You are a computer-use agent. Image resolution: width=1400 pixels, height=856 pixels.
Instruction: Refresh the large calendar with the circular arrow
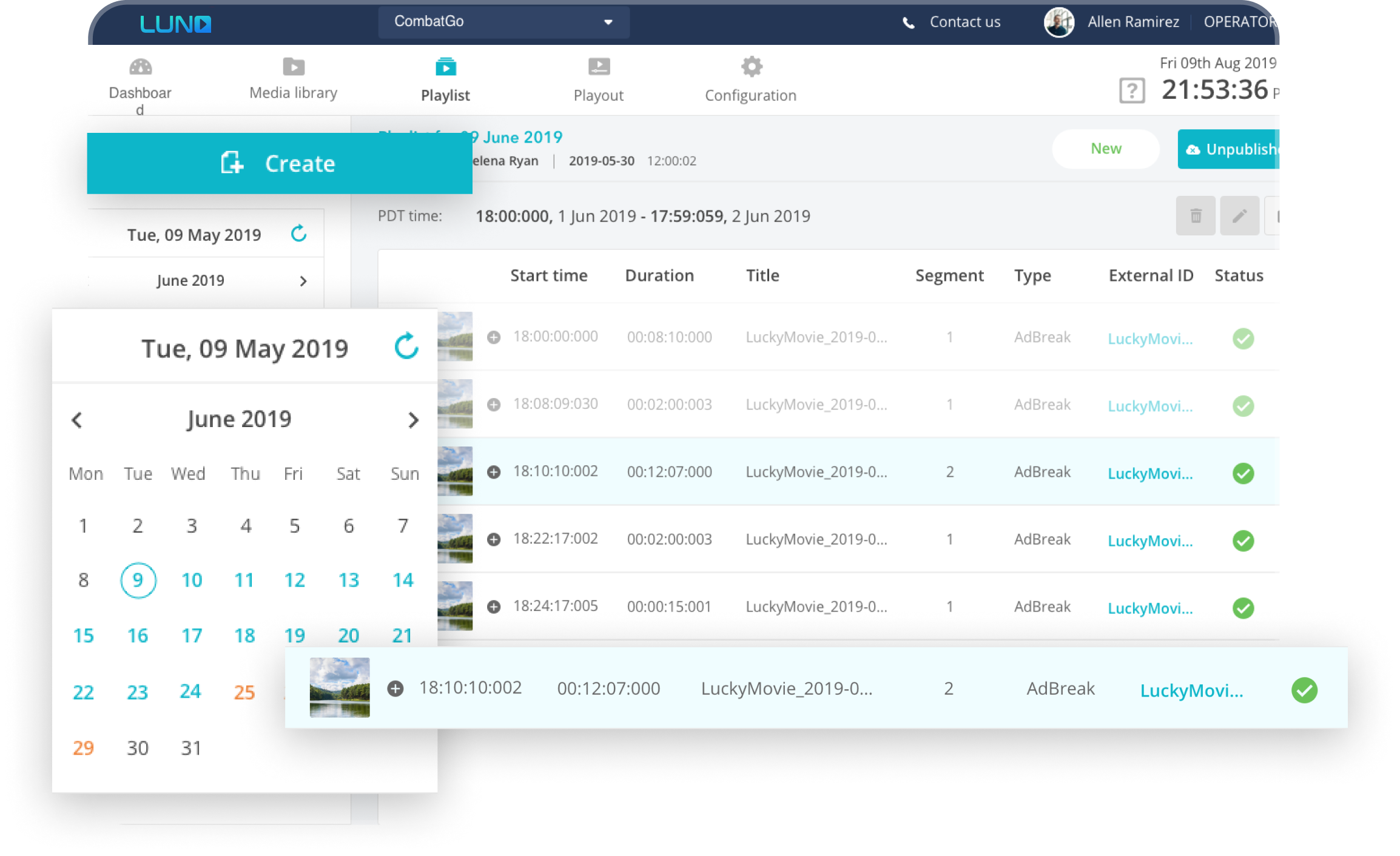tap(406, 346)
